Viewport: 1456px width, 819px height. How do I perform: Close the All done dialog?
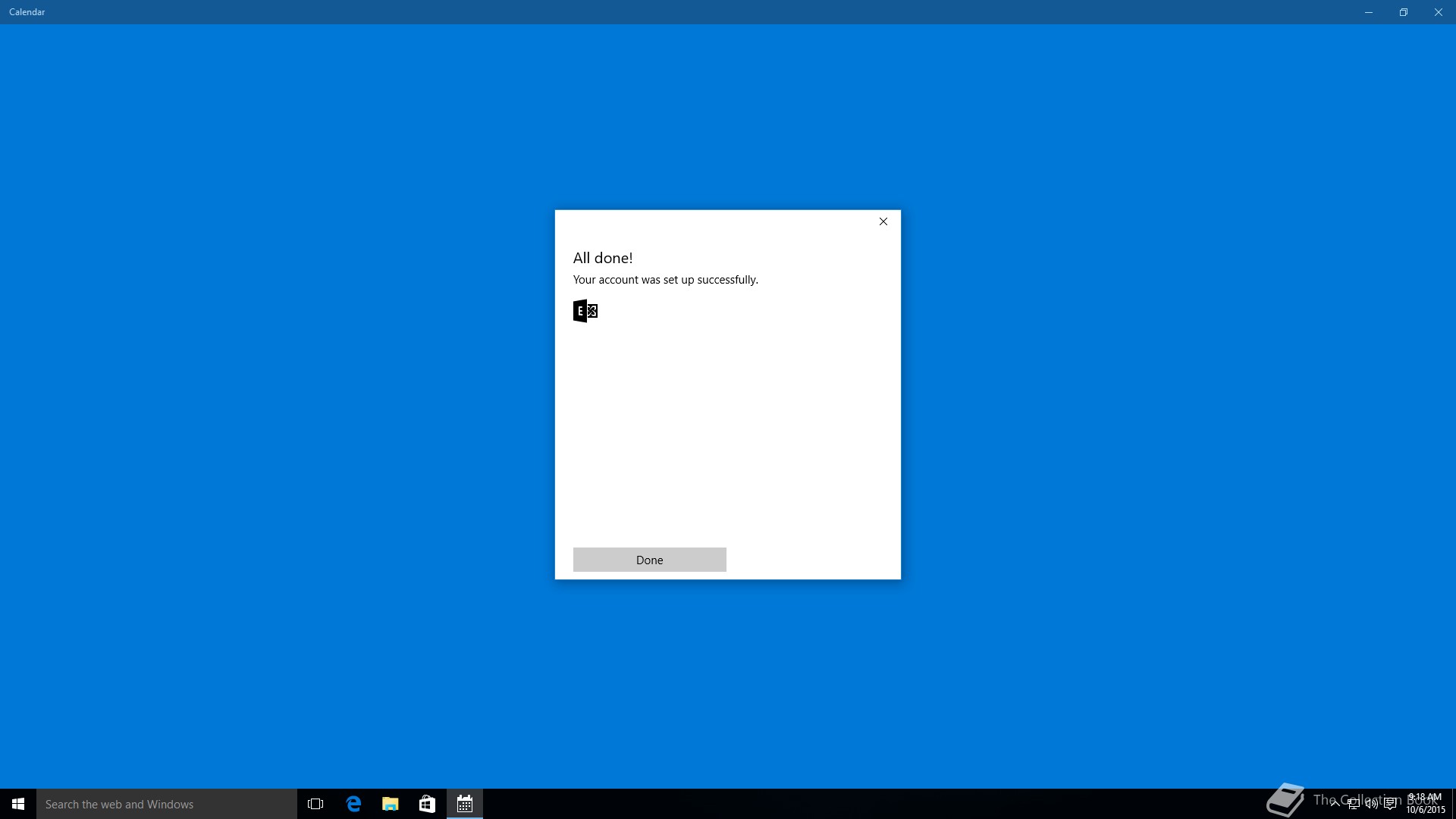click(x=883, y=221)
